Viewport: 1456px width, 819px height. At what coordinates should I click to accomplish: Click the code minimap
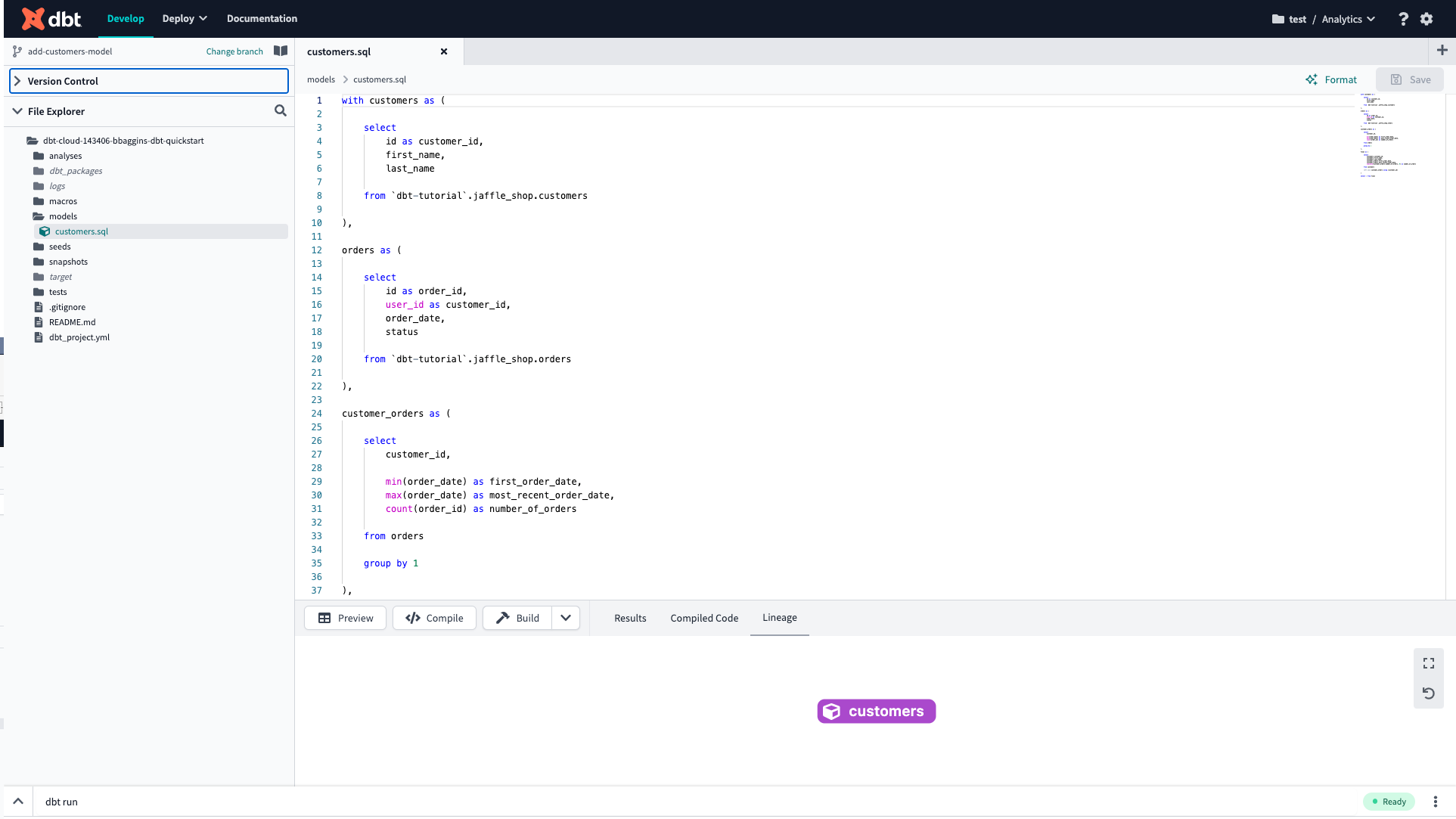pos(1388,135)
